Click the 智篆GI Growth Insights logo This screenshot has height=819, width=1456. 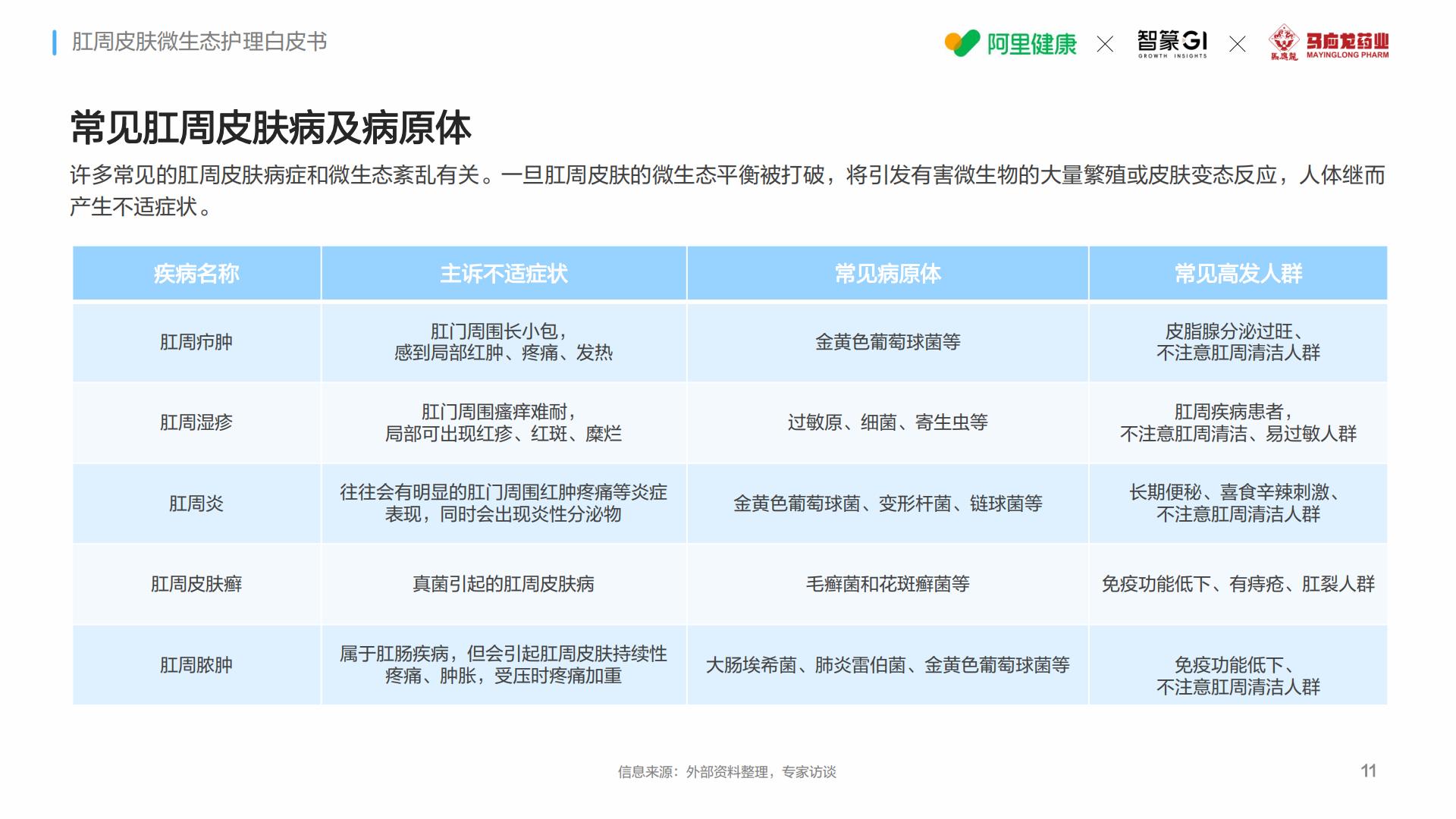coord(1172,44)
